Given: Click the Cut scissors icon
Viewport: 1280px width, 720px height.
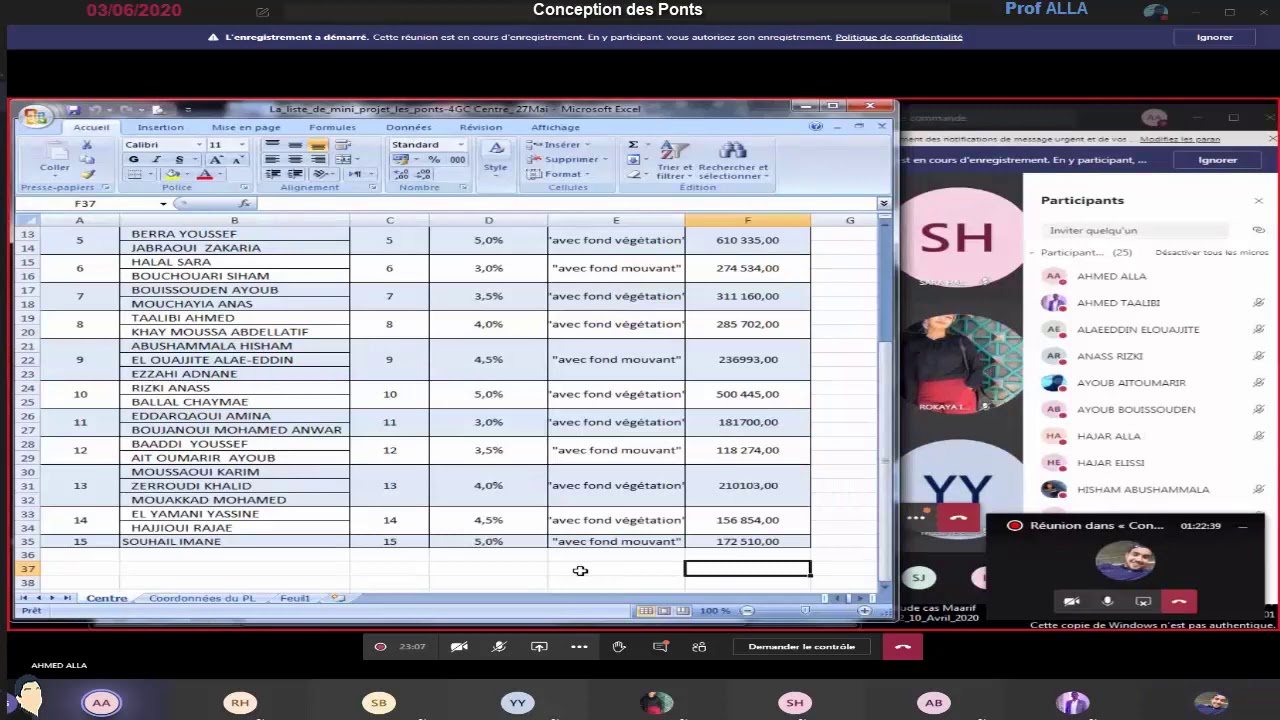Looking at the screenshot, I should point(87,145).
